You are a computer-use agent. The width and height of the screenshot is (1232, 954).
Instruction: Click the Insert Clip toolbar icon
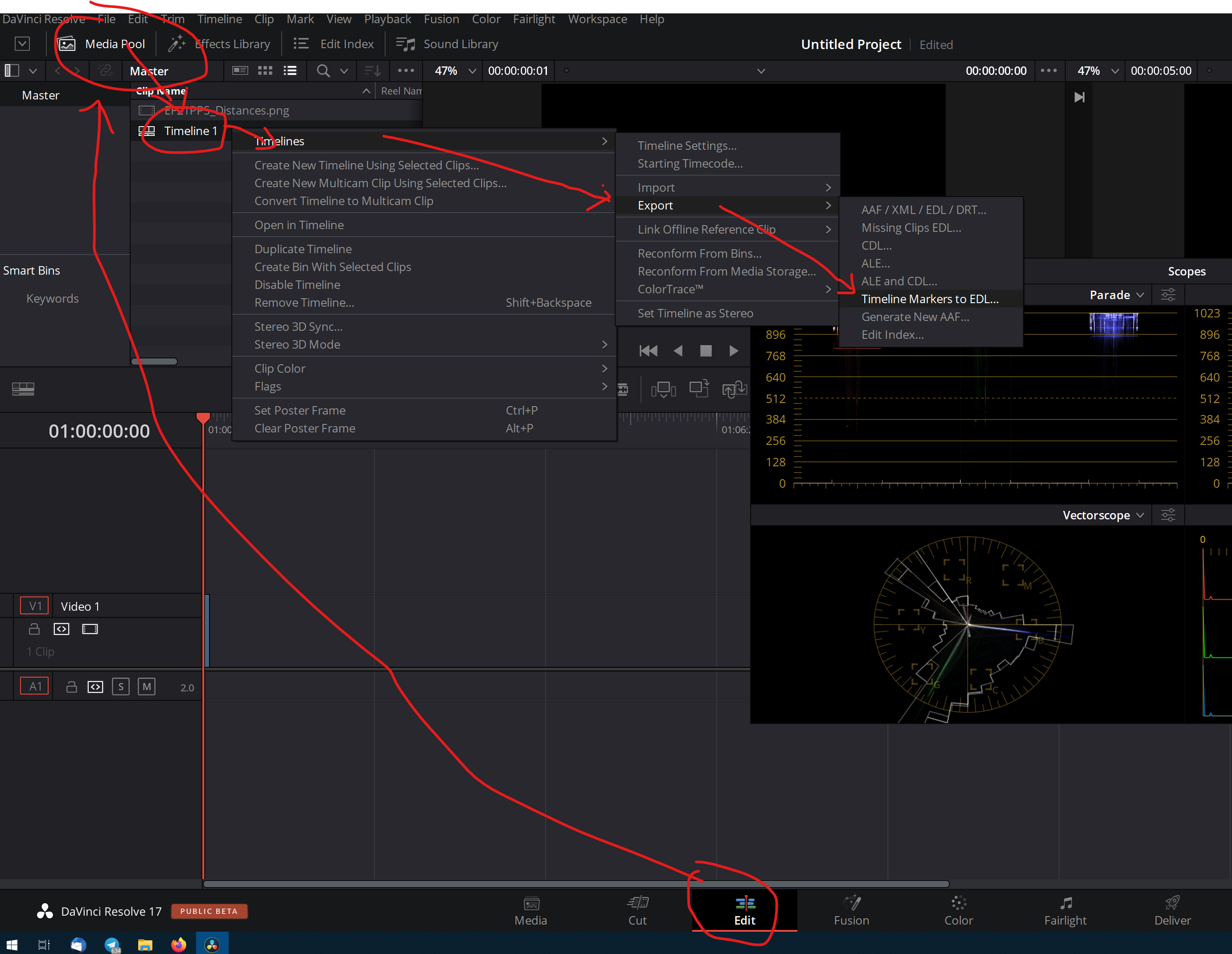663,389
